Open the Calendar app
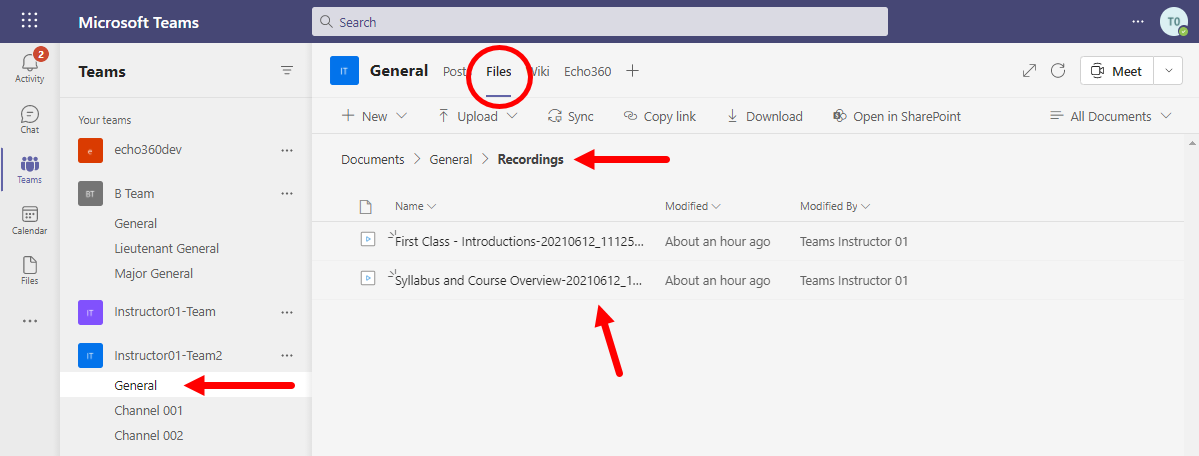 [x=30, y=220]
